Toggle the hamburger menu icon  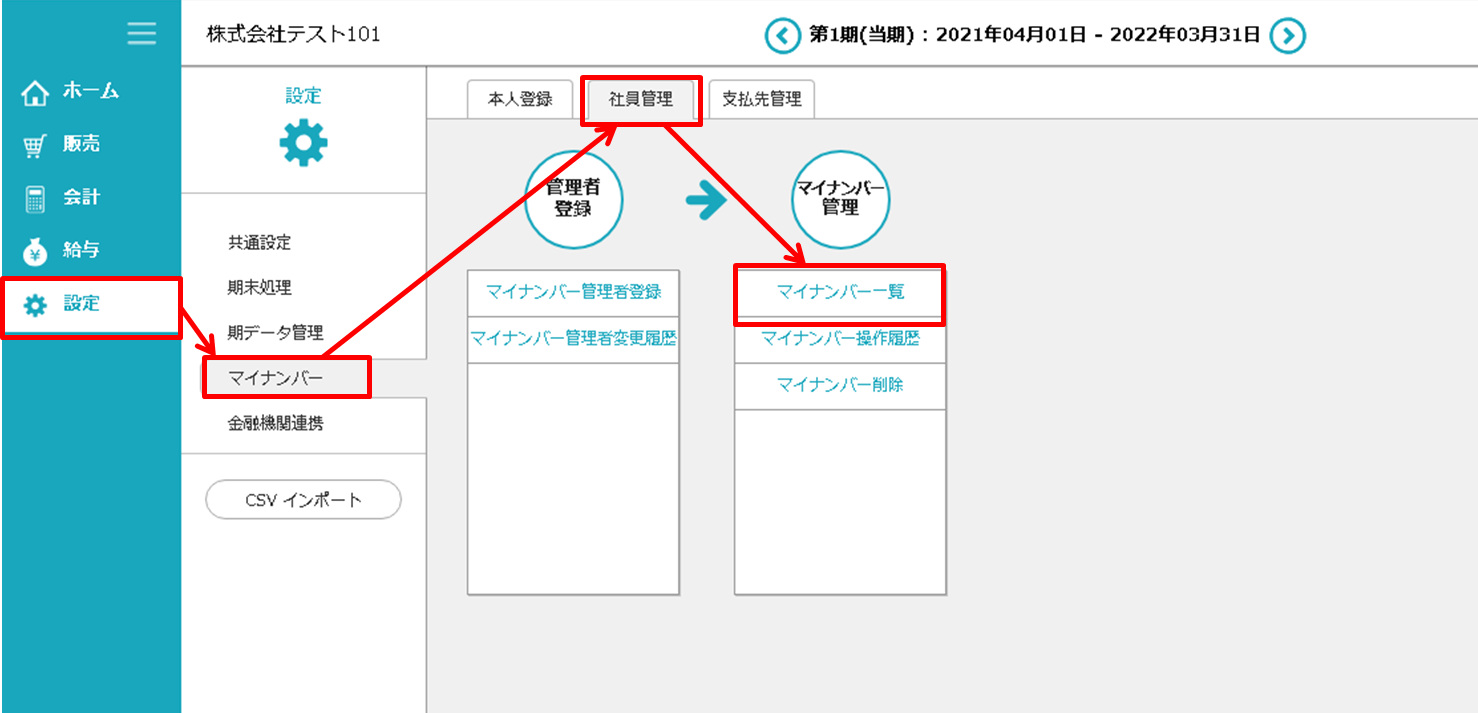click(141, 34)
